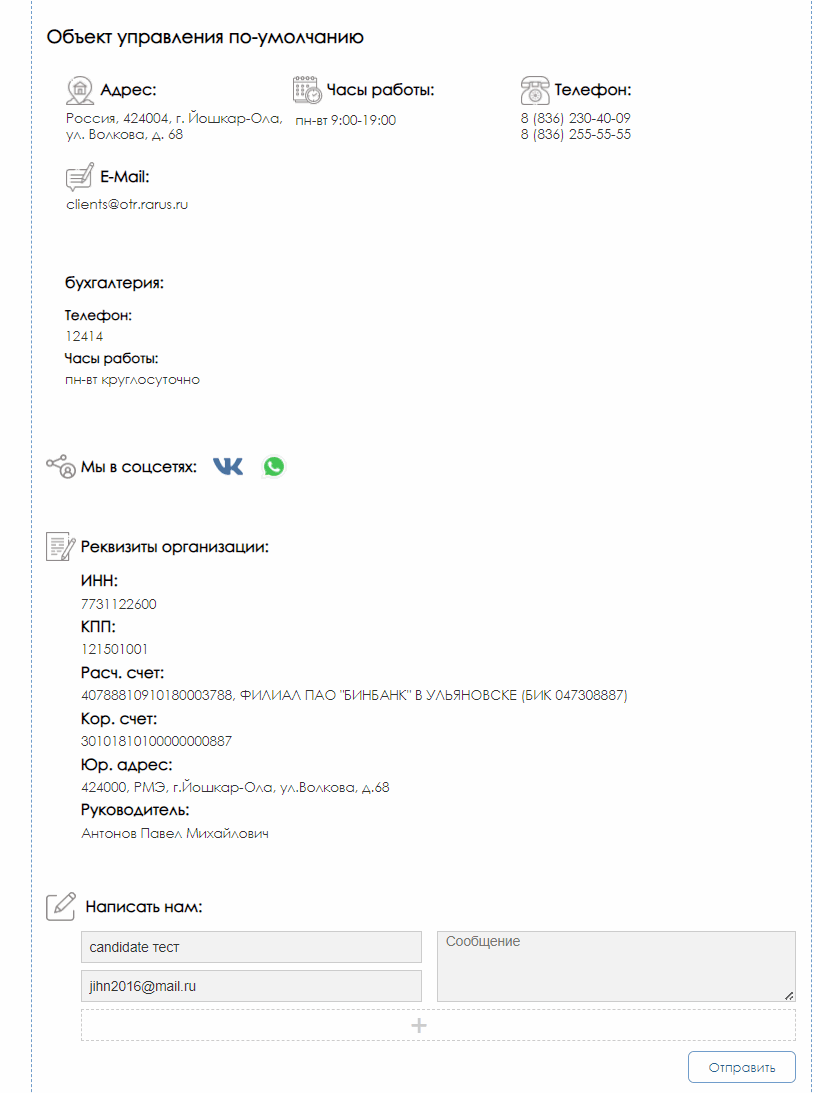The width and height of the screenshot is (814, 1093).
Task: Click the Отправить button
Action: coord(742,1067)
